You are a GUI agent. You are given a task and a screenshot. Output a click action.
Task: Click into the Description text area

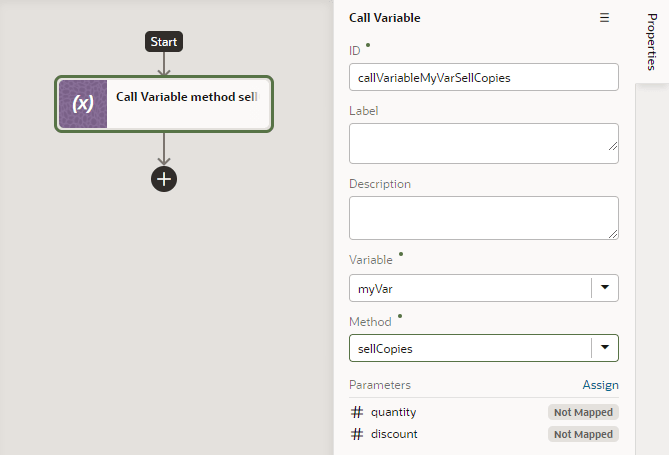483,217
